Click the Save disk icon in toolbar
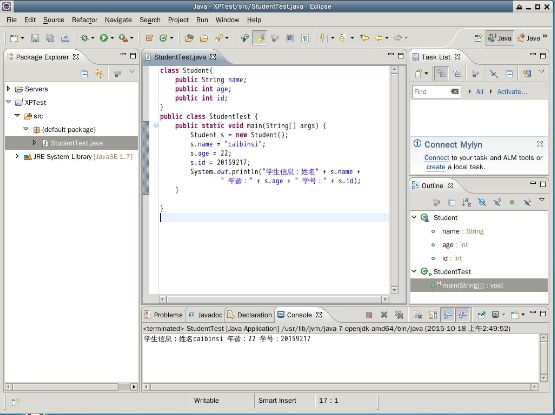 coord(35,38)
